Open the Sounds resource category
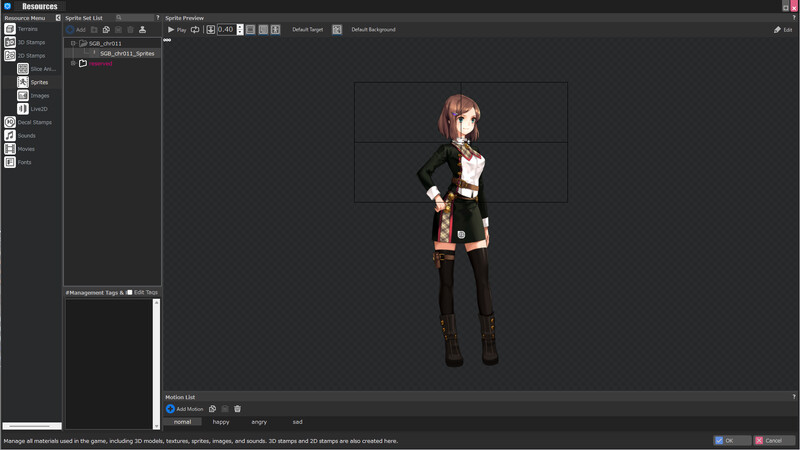800x450 pixels. pyautogui.click(x=20, y=136)
